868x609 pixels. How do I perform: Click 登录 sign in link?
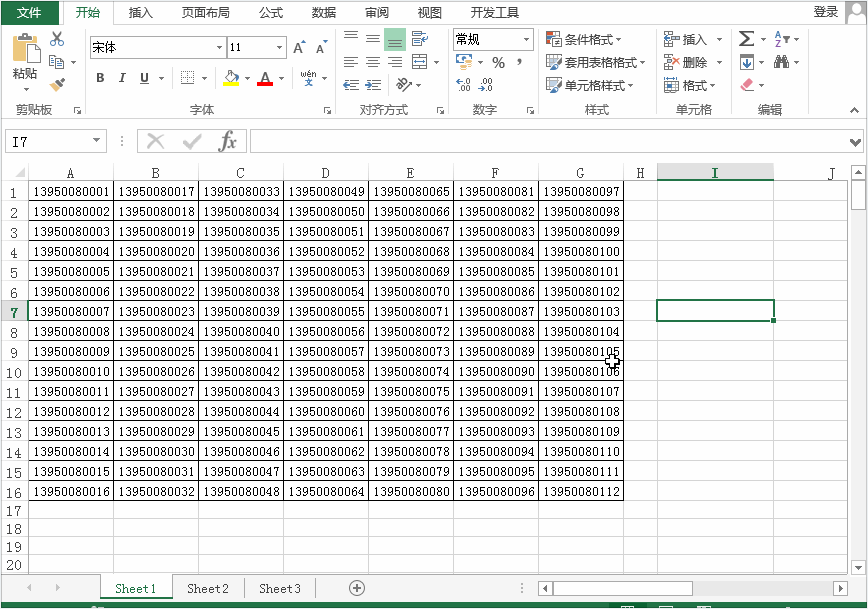pyautogui.click(x=826, y=12)
